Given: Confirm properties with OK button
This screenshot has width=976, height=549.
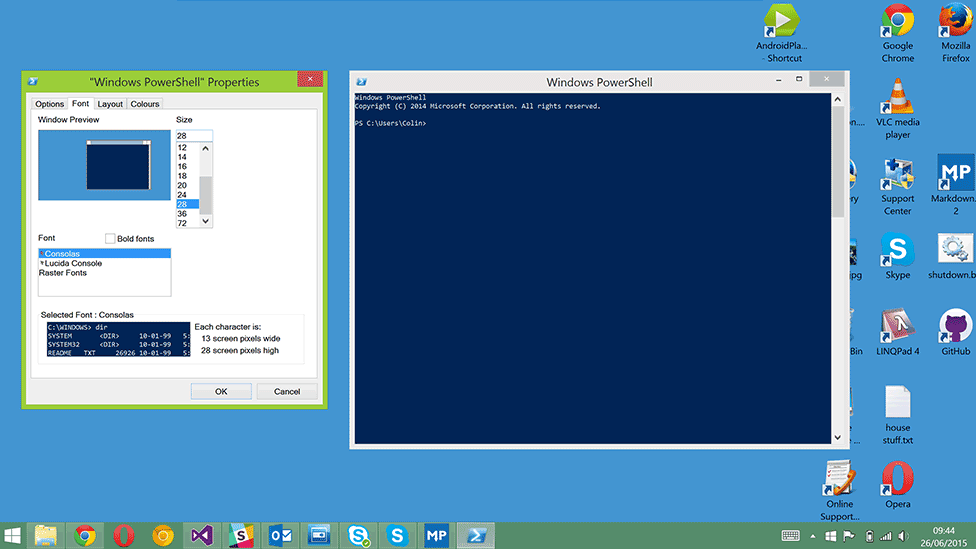Looking at the screenshot, I should (x=221, y=392).
